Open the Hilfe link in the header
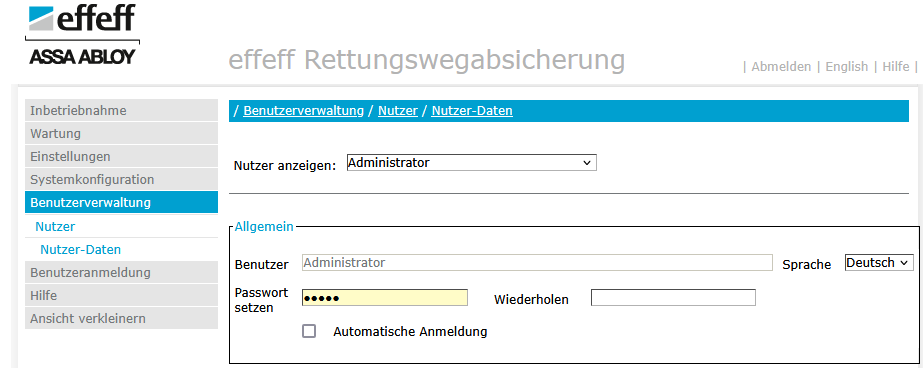This screenshot has width=923, height=368. 895,67
